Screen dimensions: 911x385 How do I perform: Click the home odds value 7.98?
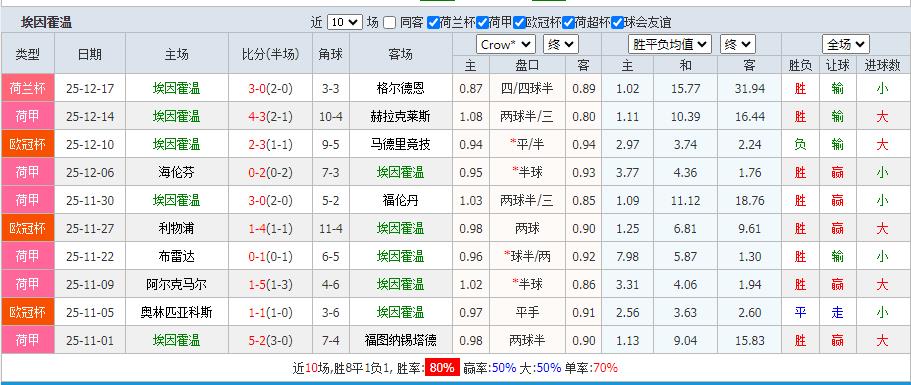tap(627, 256)
